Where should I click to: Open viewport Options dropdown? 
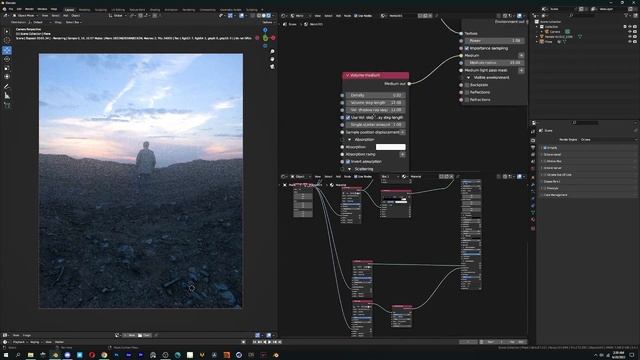pos(268,22)
